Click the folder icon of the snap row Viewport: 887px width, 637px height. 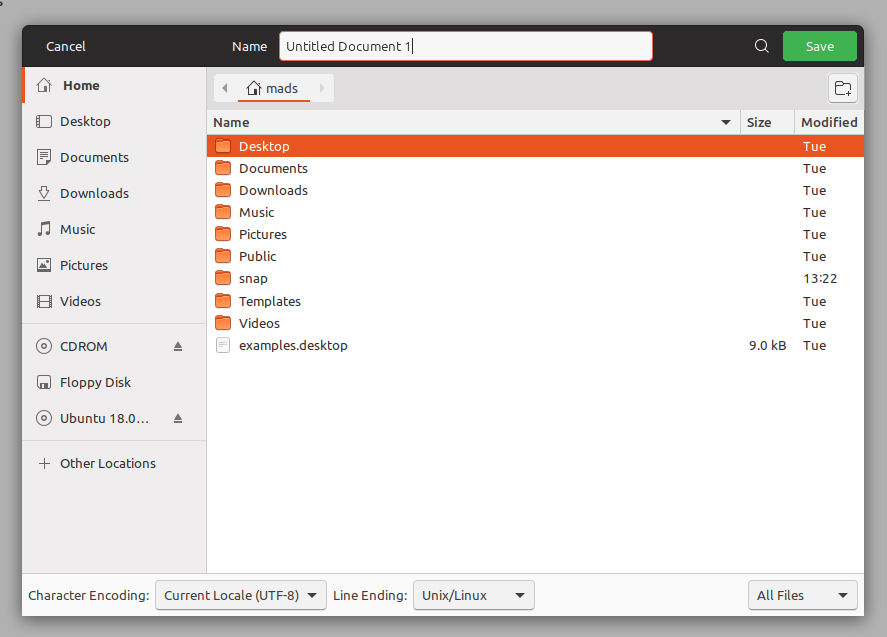pyautogui.click(x=223, y=278)
